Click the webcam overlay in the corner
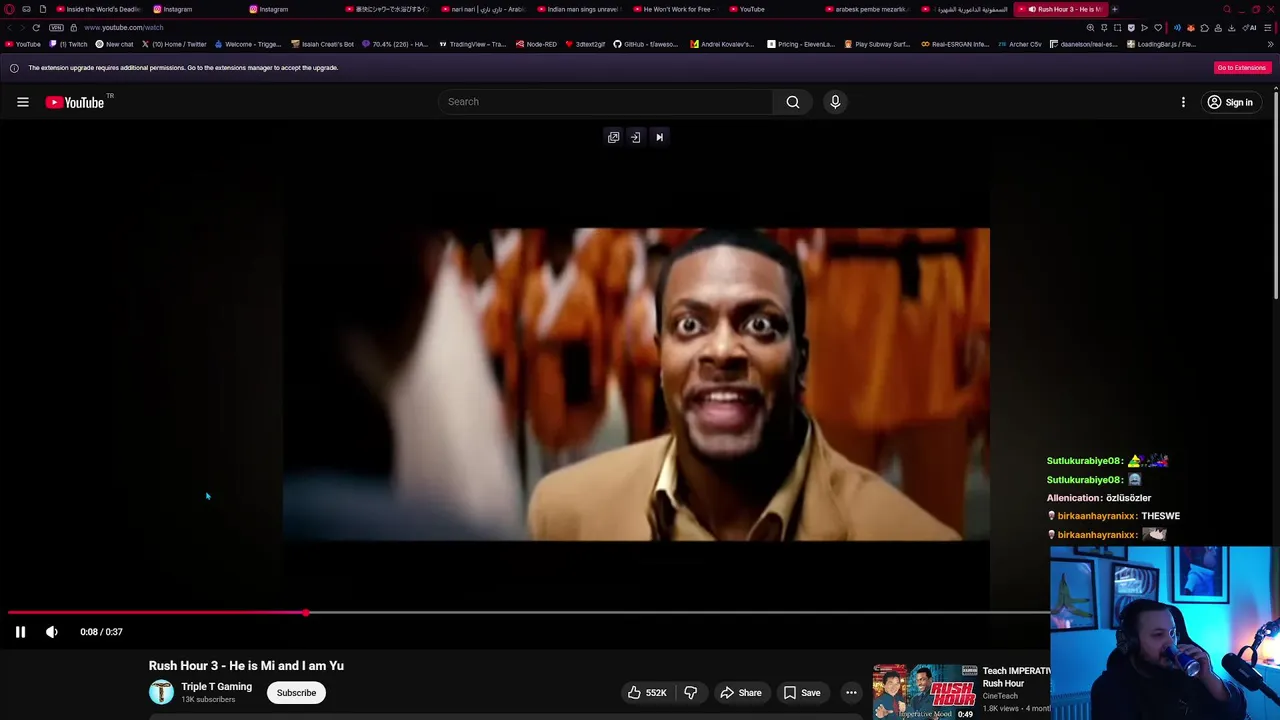Screen dimensions: 1280x720 click(1165, 633)
